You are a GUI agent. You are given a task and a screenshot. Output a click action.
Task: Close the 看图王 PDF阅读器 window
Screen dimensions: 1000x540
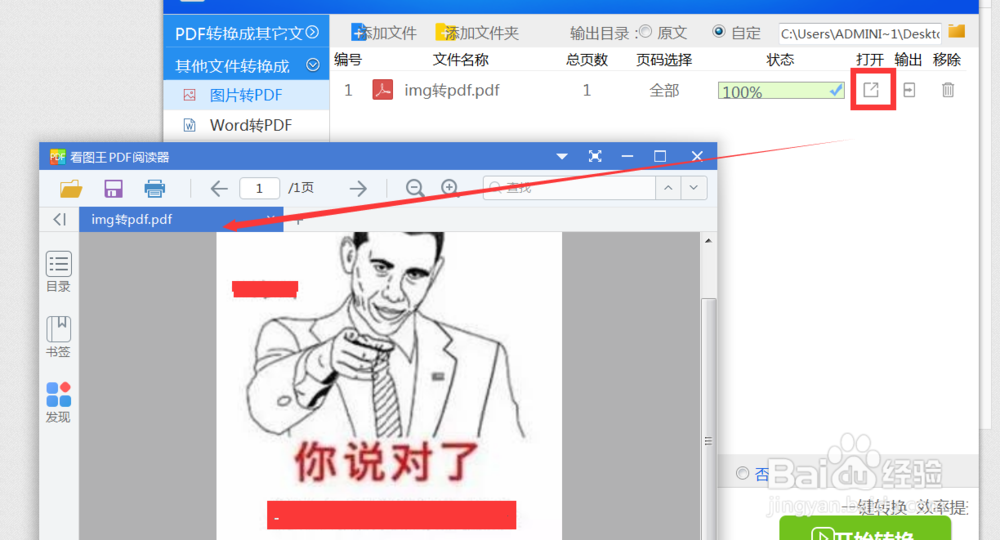[x=697, y=156]
